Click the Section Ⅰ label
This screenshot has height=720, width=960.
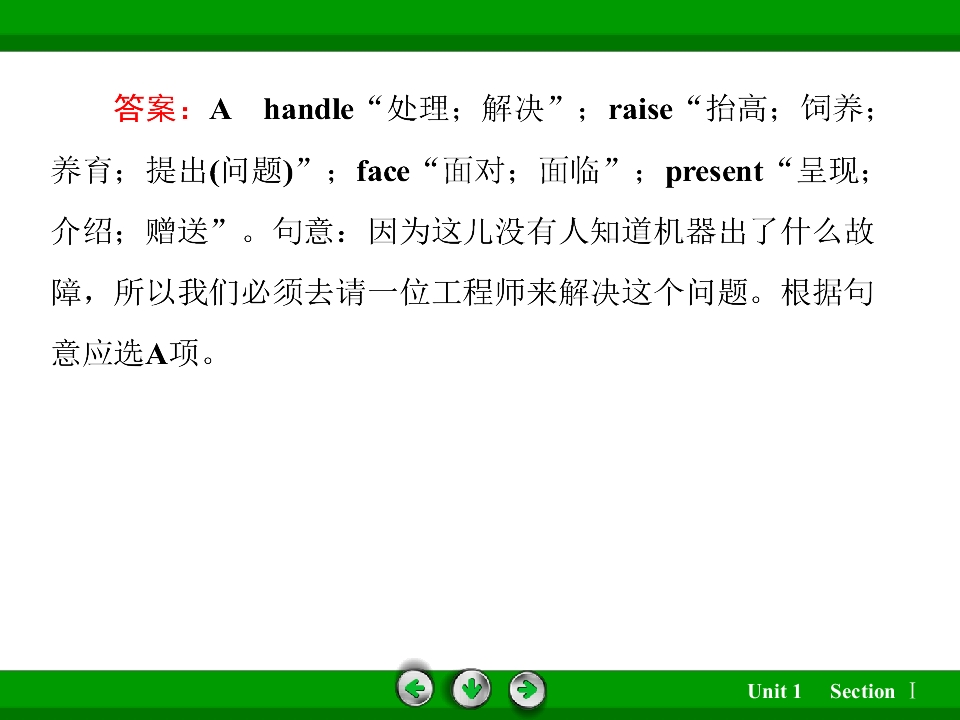coord(873,691)
